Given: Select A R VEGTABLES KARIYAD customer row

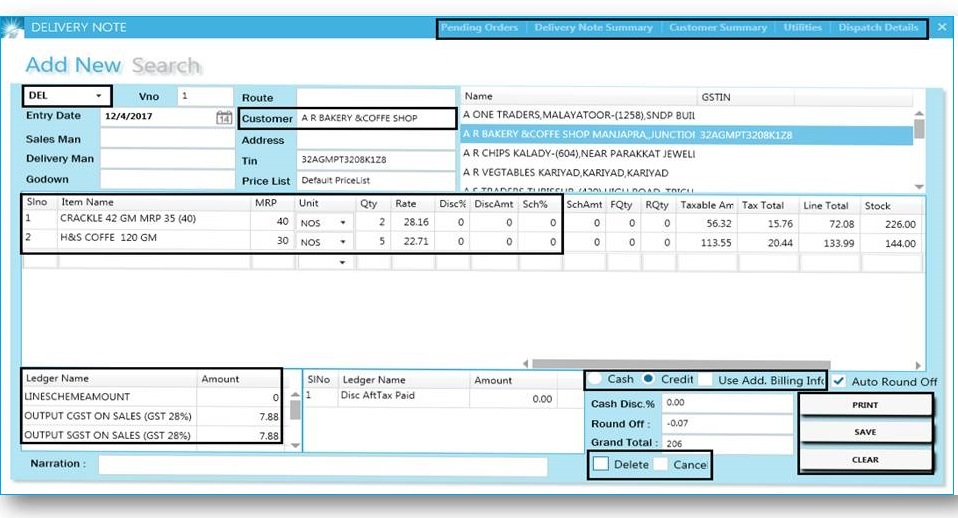Looking at the screenshot, I should pyautogui.click(x=687, y=173).
